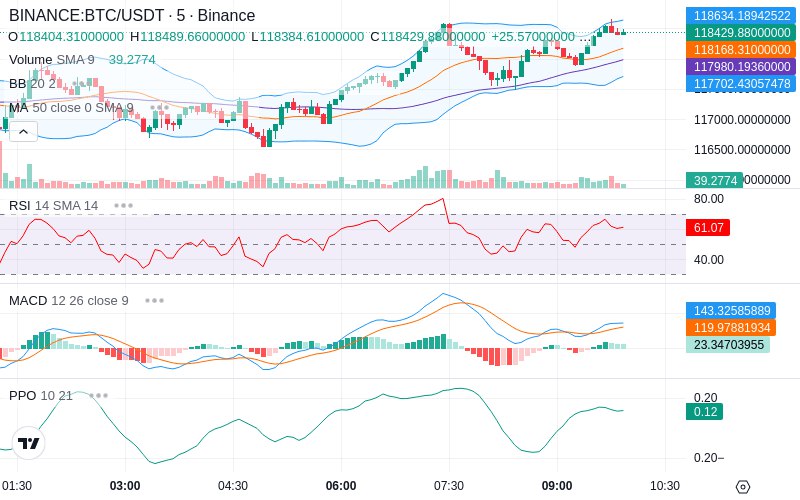Click the 06:00 time axis label
800x500 pixels.
point(341,486)
